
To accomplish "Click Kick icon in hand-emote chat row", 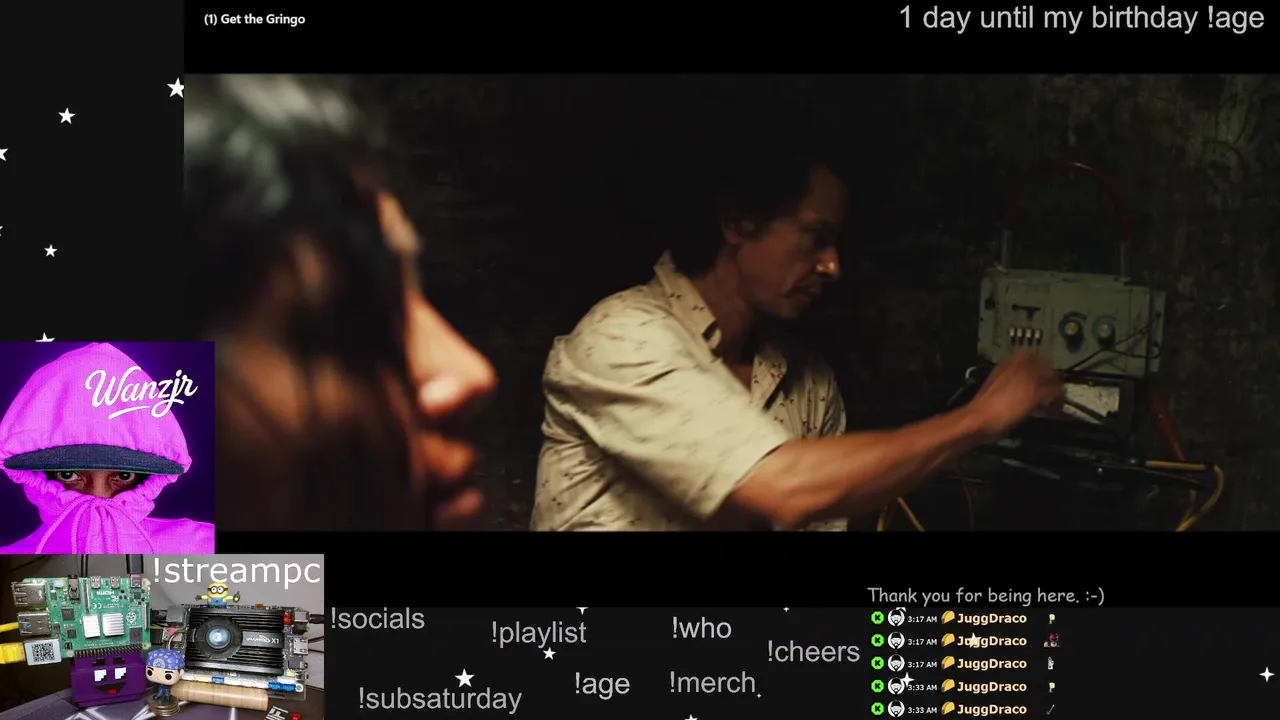I will 877,663.
